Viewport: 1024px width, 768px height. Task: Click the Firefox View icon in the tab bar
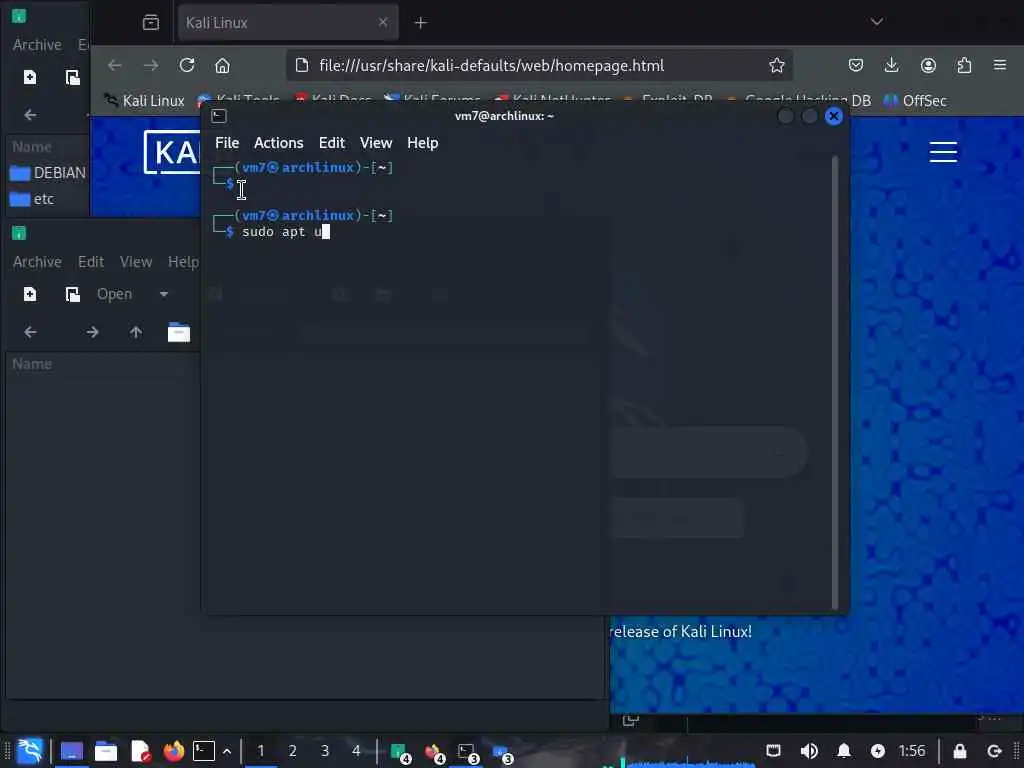click(x=151, y=23)
